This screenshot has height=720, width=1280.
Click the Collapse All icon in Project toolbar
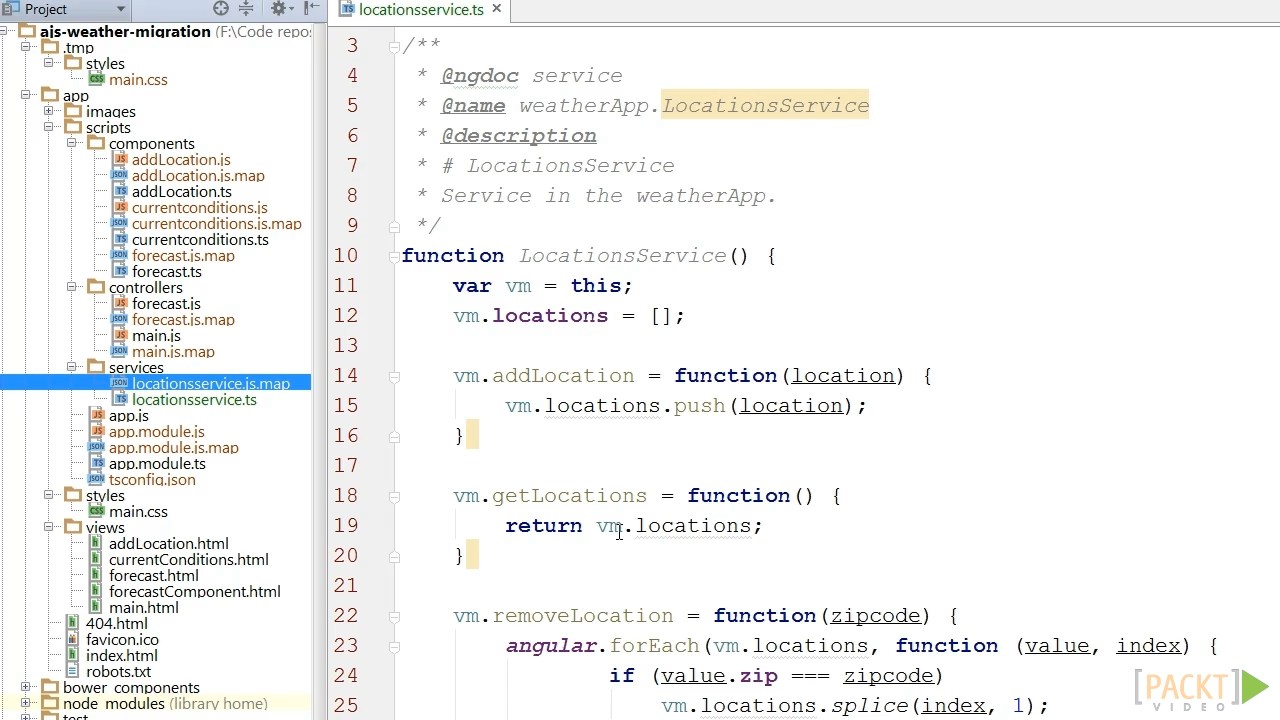(x=245, y=9)
